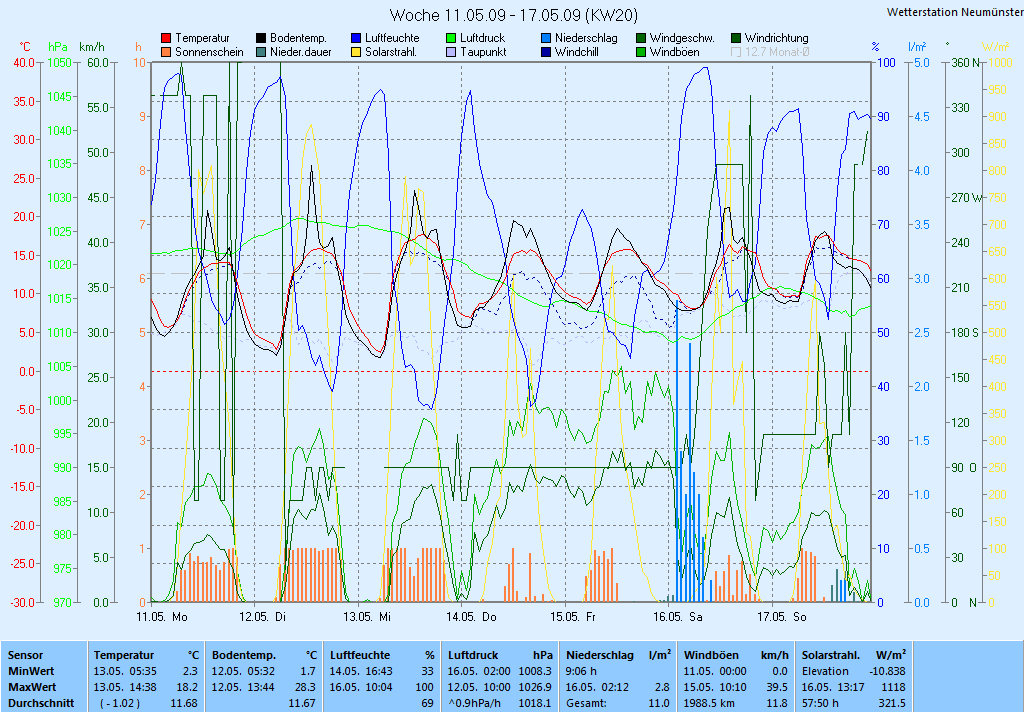Click the 14.05. Do date marker

coord(472,617)
